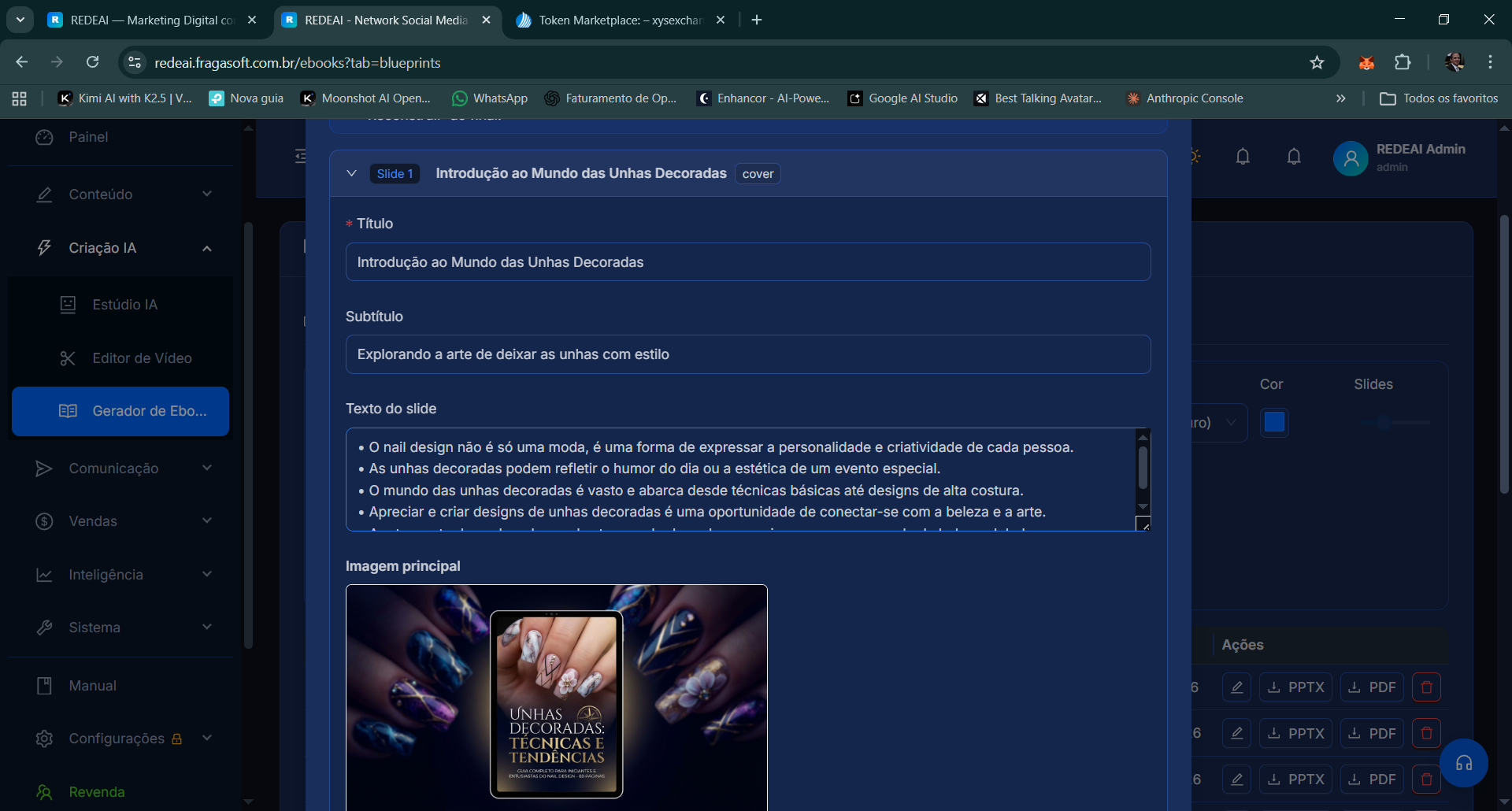Download PPTX from the second row
This screenshot has width=1512, height=811.
tap(1296, 733)
